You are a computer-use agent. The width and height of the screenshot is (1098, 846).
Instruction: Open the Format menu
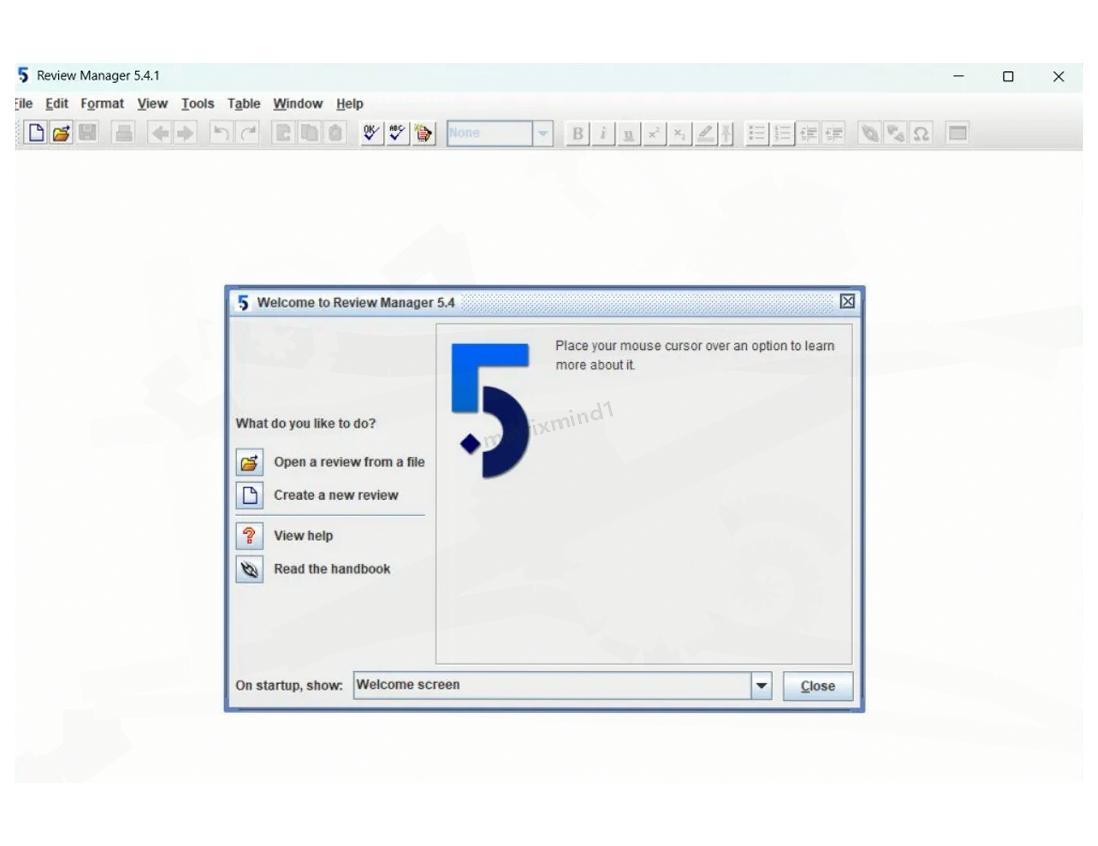tap(102, 104)
